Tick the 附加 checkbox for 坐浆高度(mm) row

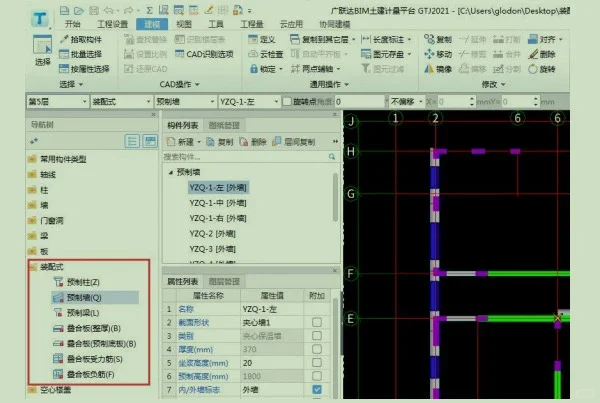316,362
